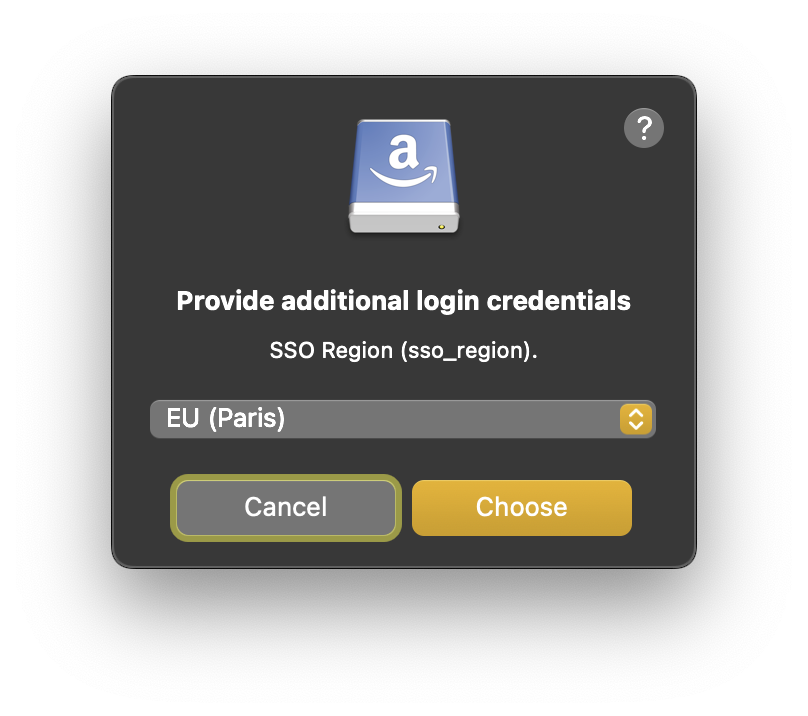Click the yellow up-down chevrons icon
The image size is (808, 716).
636,419
